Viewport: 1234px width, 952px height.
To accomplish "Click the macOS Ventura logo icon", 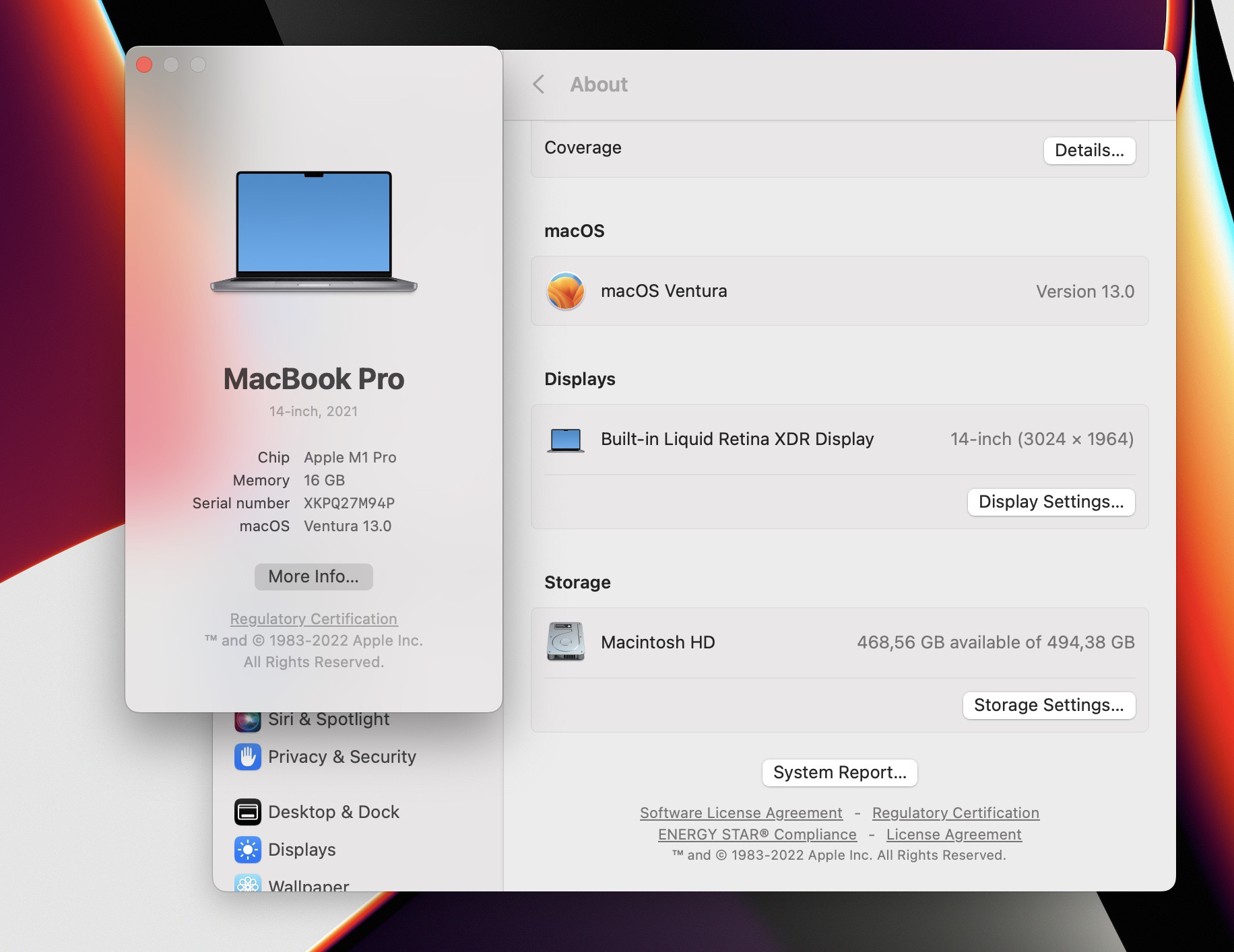I will (565, 291).
